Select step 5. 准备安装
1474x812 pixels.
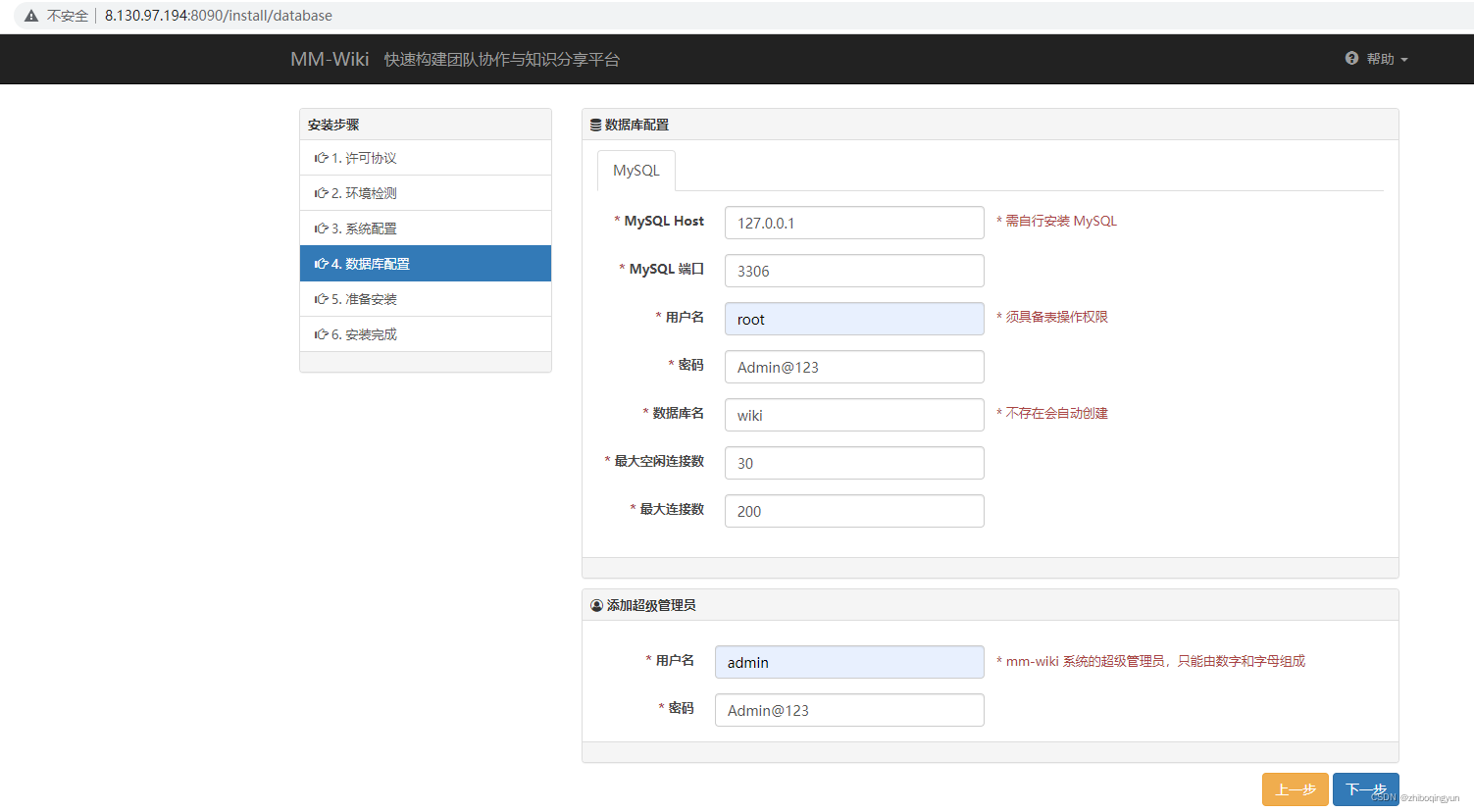pyautogui.click(x=426, y=299)
